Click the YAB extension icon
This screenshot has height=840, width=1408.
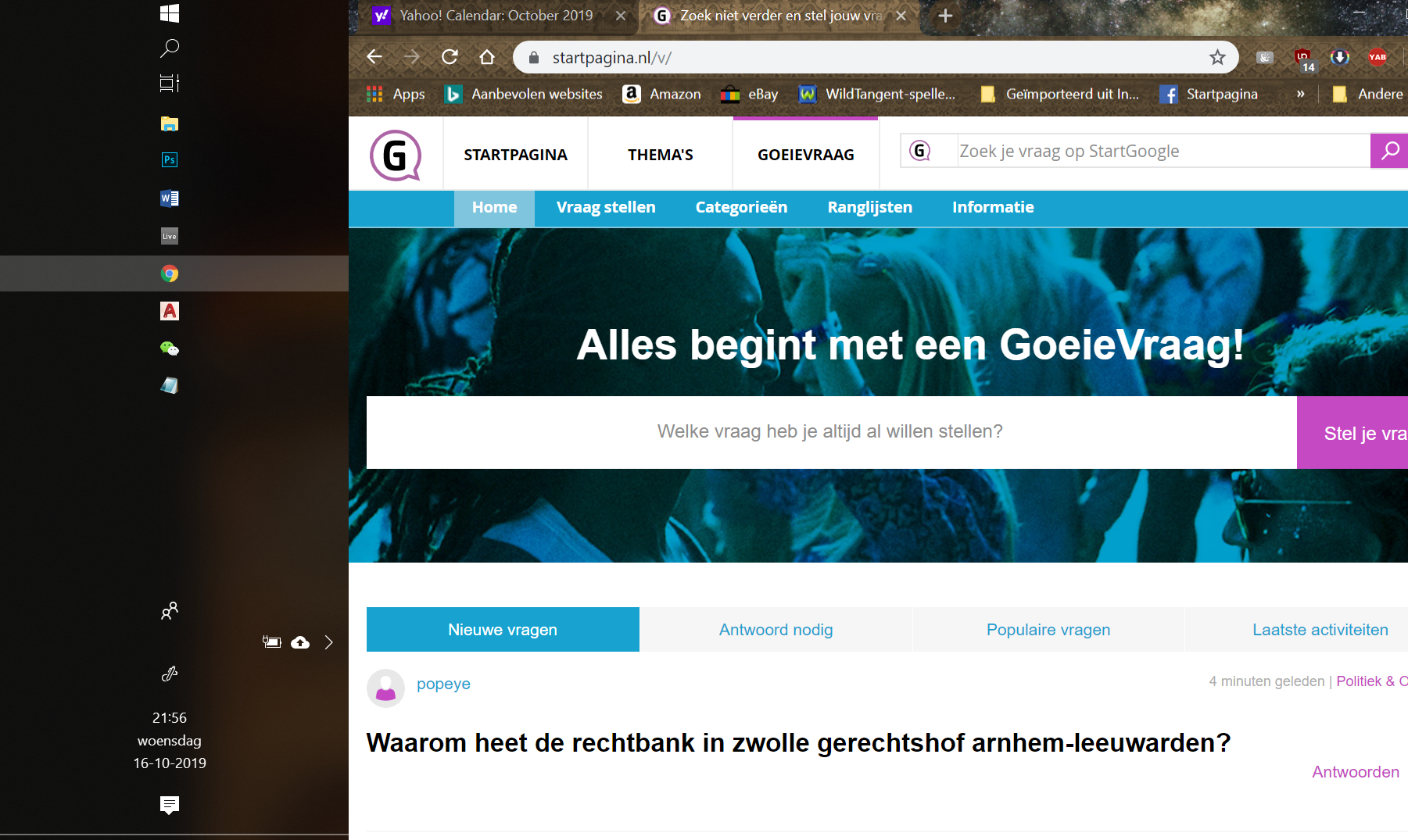[1378, 56]
